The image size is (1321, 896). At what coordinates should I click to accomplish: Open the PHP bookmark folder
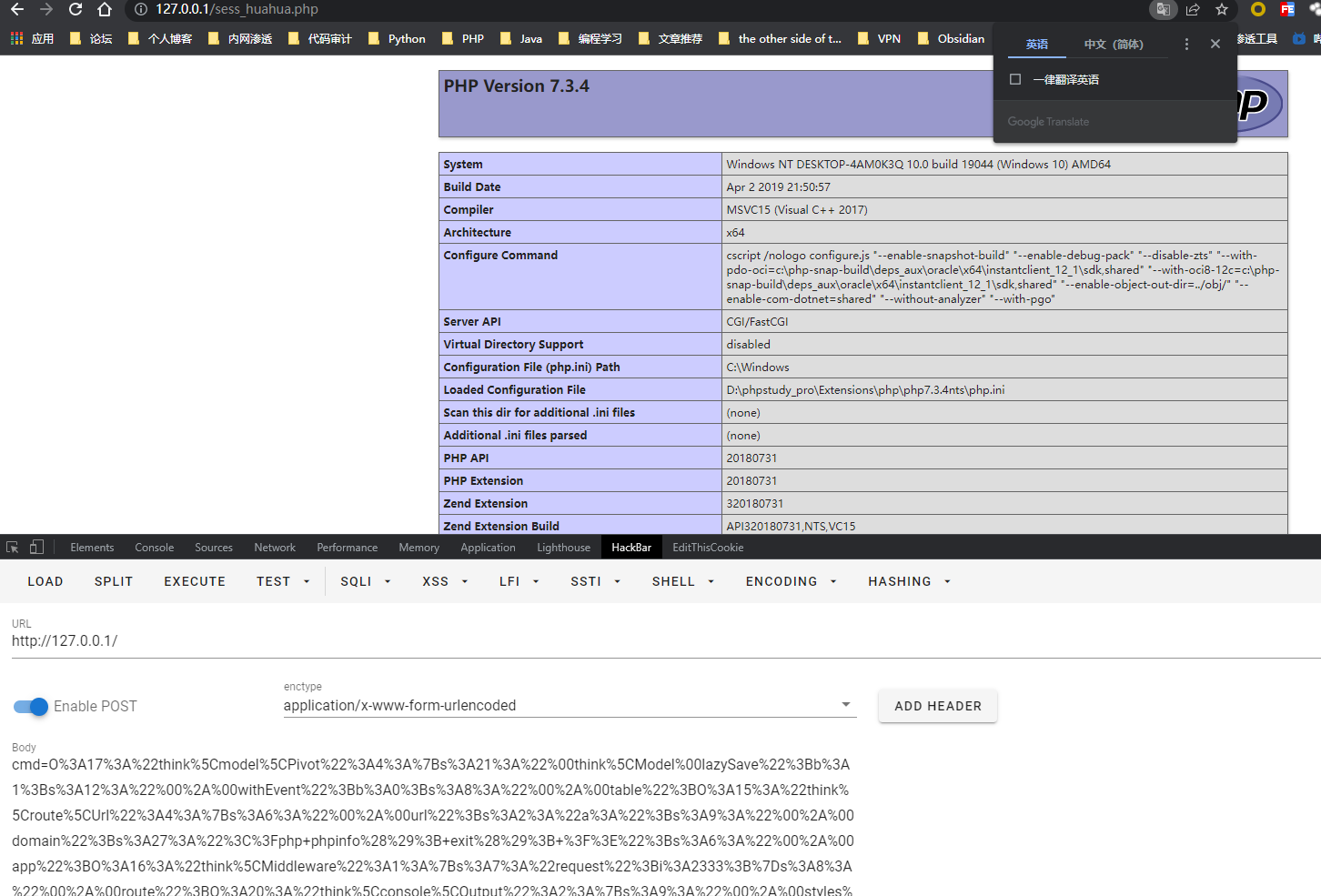[463, 38]
